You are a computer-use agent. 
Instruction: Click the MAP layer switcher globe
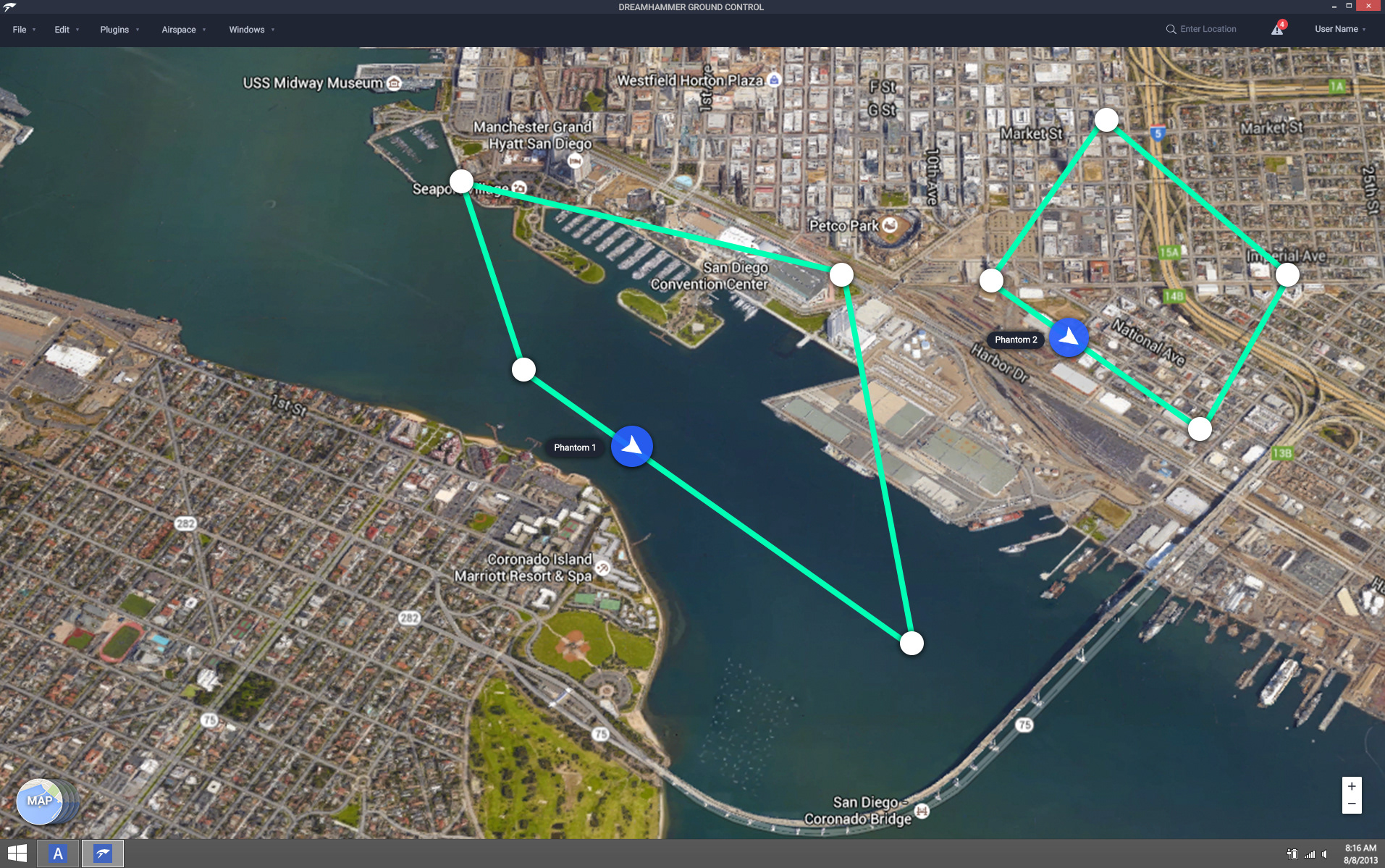point(41,801)
